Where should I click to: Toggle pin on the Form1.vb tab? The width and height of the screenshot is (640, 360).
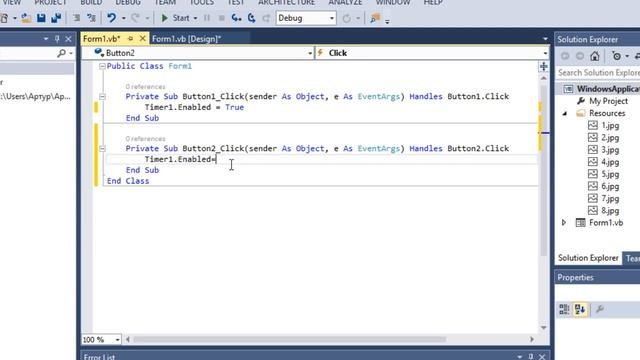pos(131,38)
